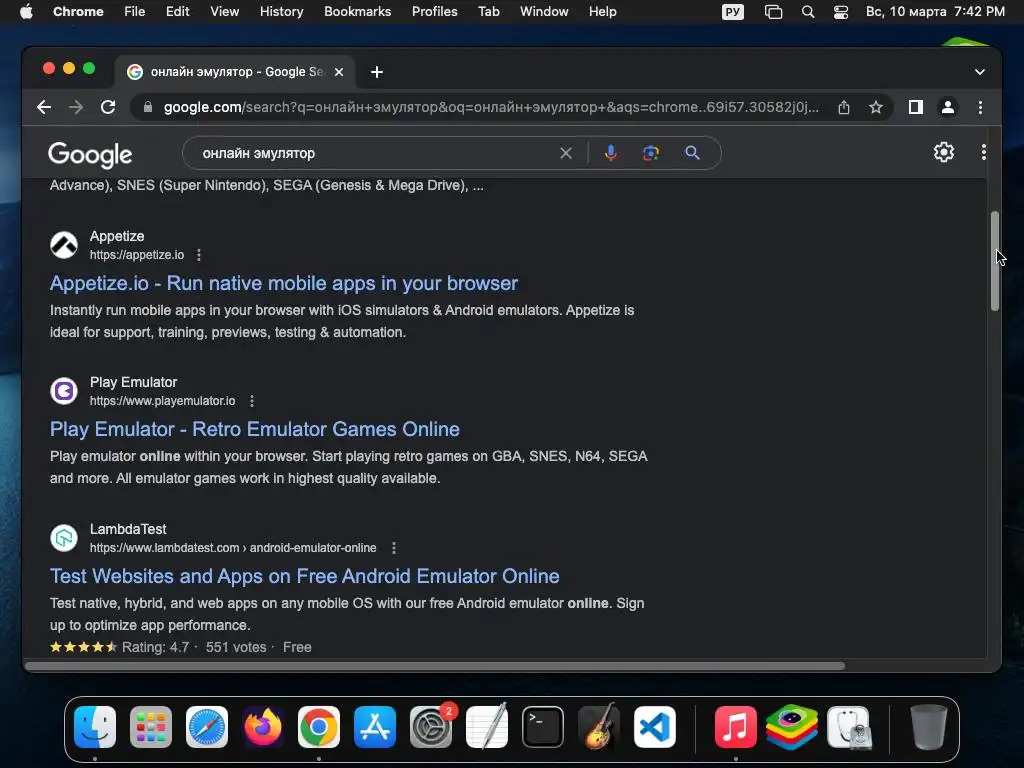
Task: Open Google quick settings gear
Action: pos(944,152)
